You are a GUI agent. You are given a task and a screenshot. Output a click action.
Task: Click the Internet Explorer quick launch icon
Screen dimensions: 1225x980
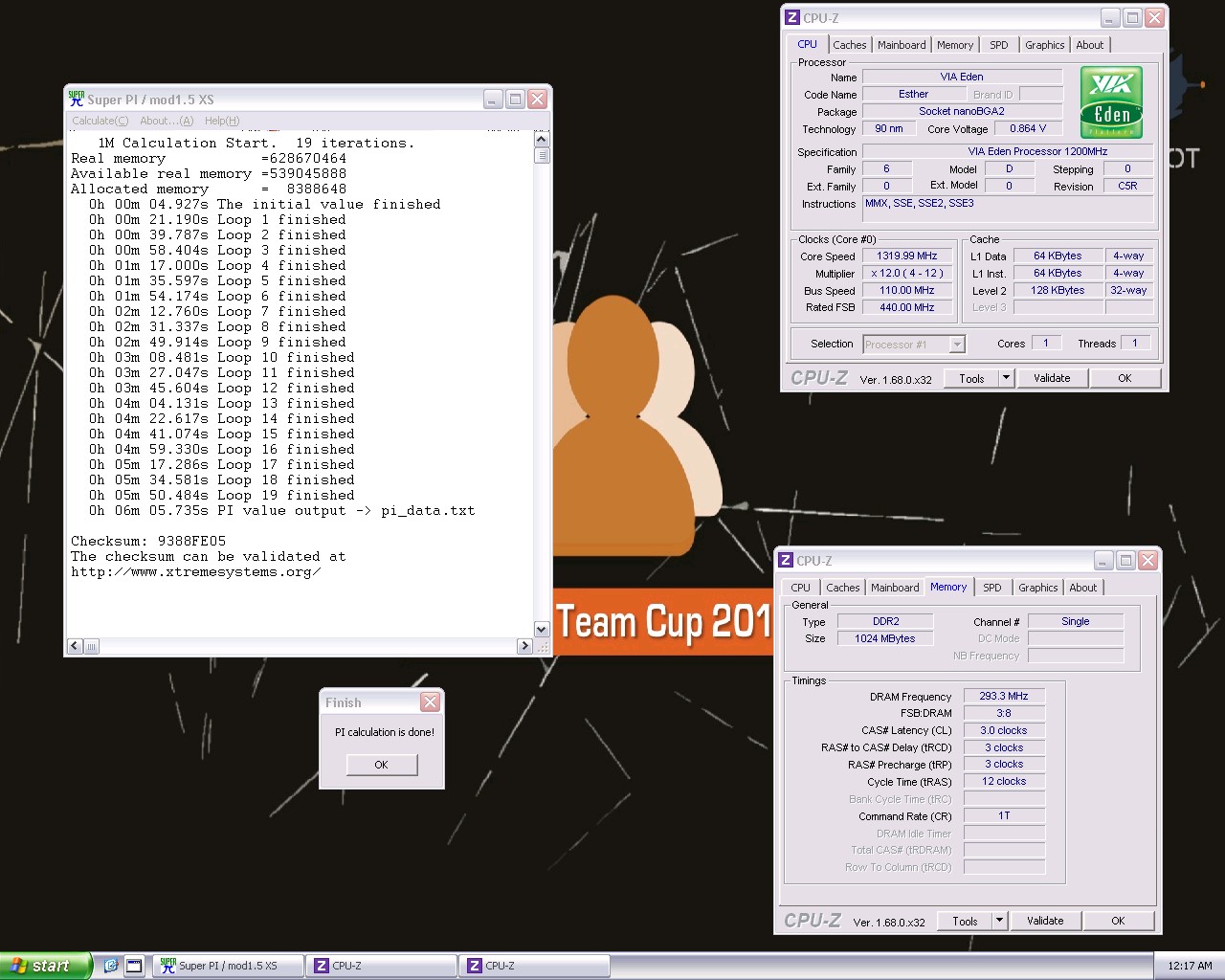coord(111,966)
